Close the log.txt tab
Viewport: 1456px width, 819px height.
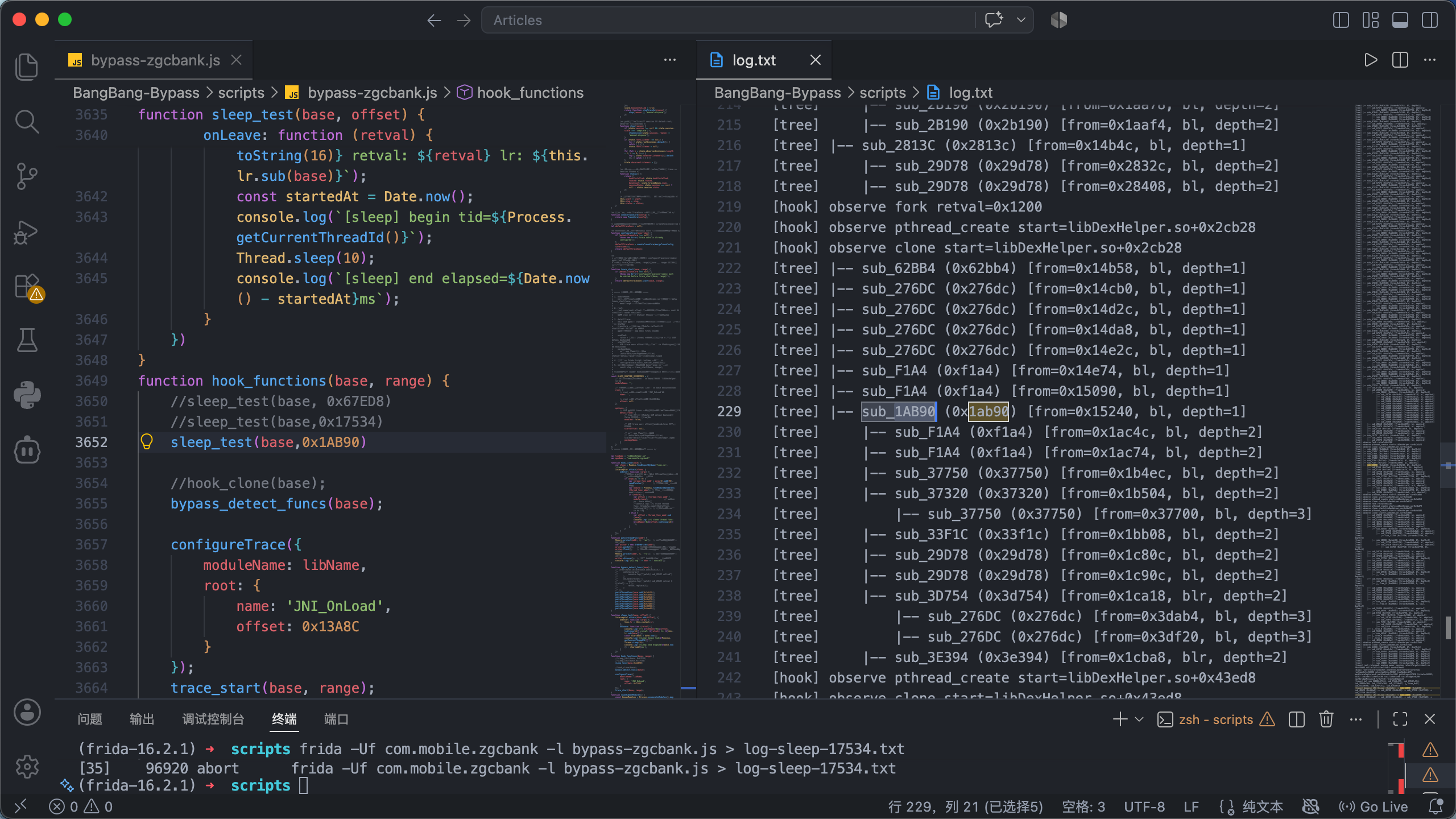coord(815,60)
